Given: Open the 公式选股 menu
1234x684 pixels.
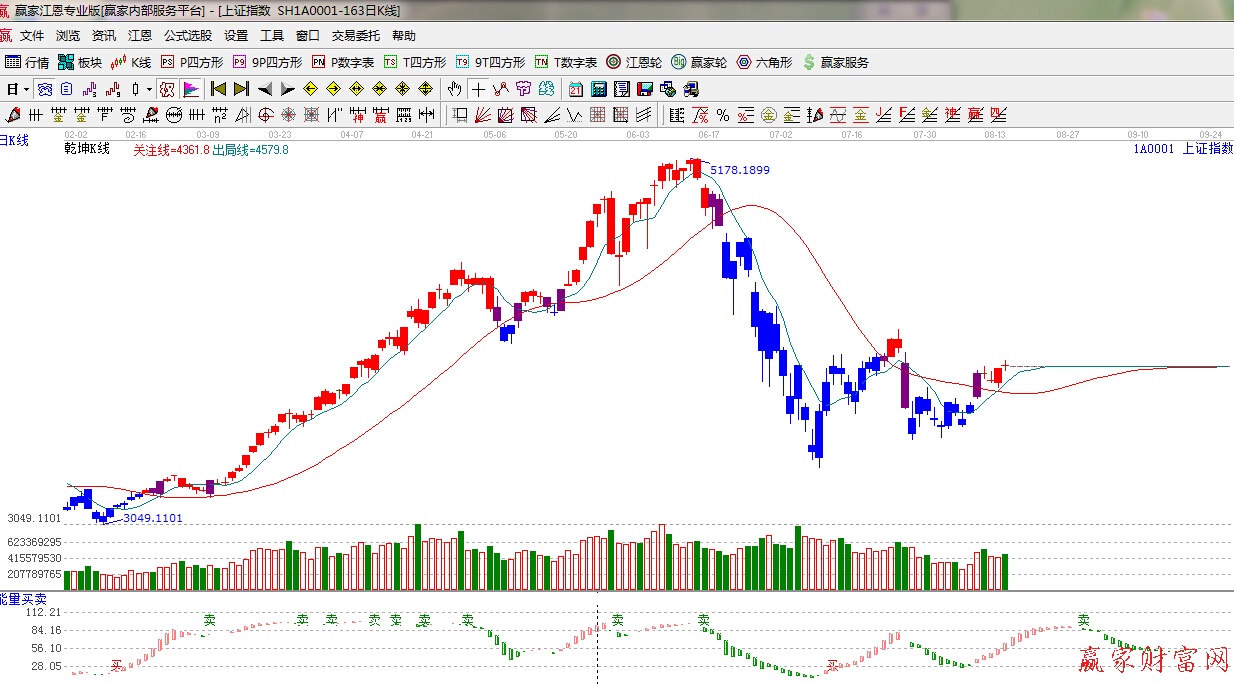Looking at the screenshot, I should (188, 36).
